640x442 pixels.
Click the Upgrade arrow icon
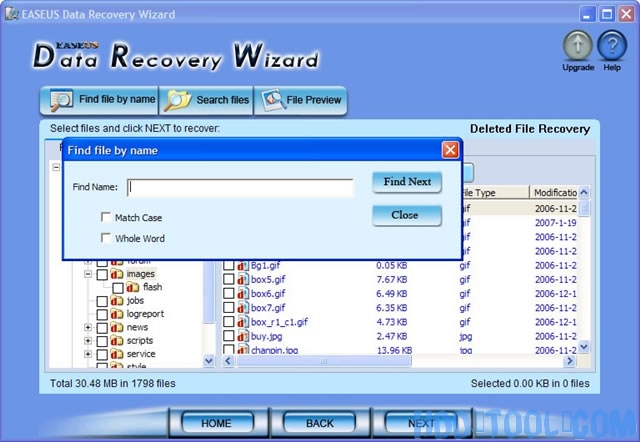578,45
